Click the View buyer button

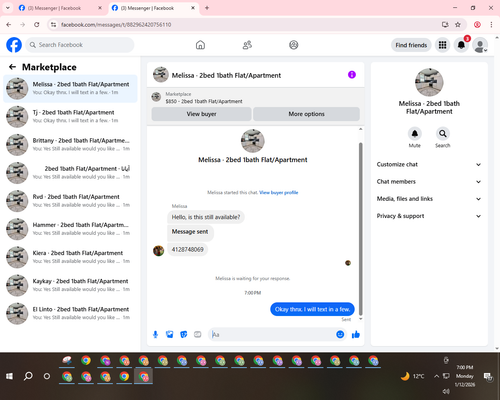tap(201, 114)
